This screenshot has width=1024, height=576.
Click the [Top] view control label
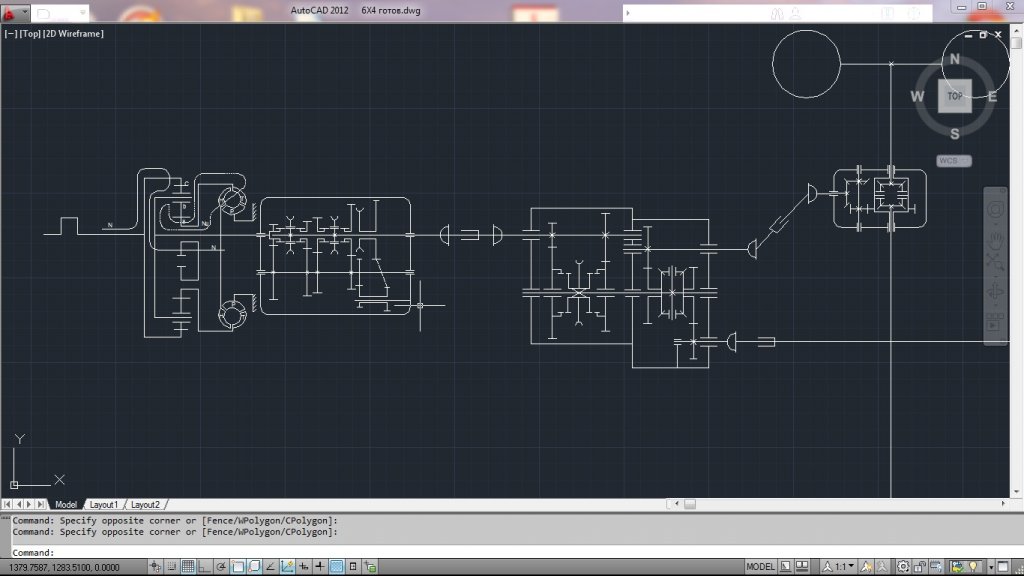(28, 33)
